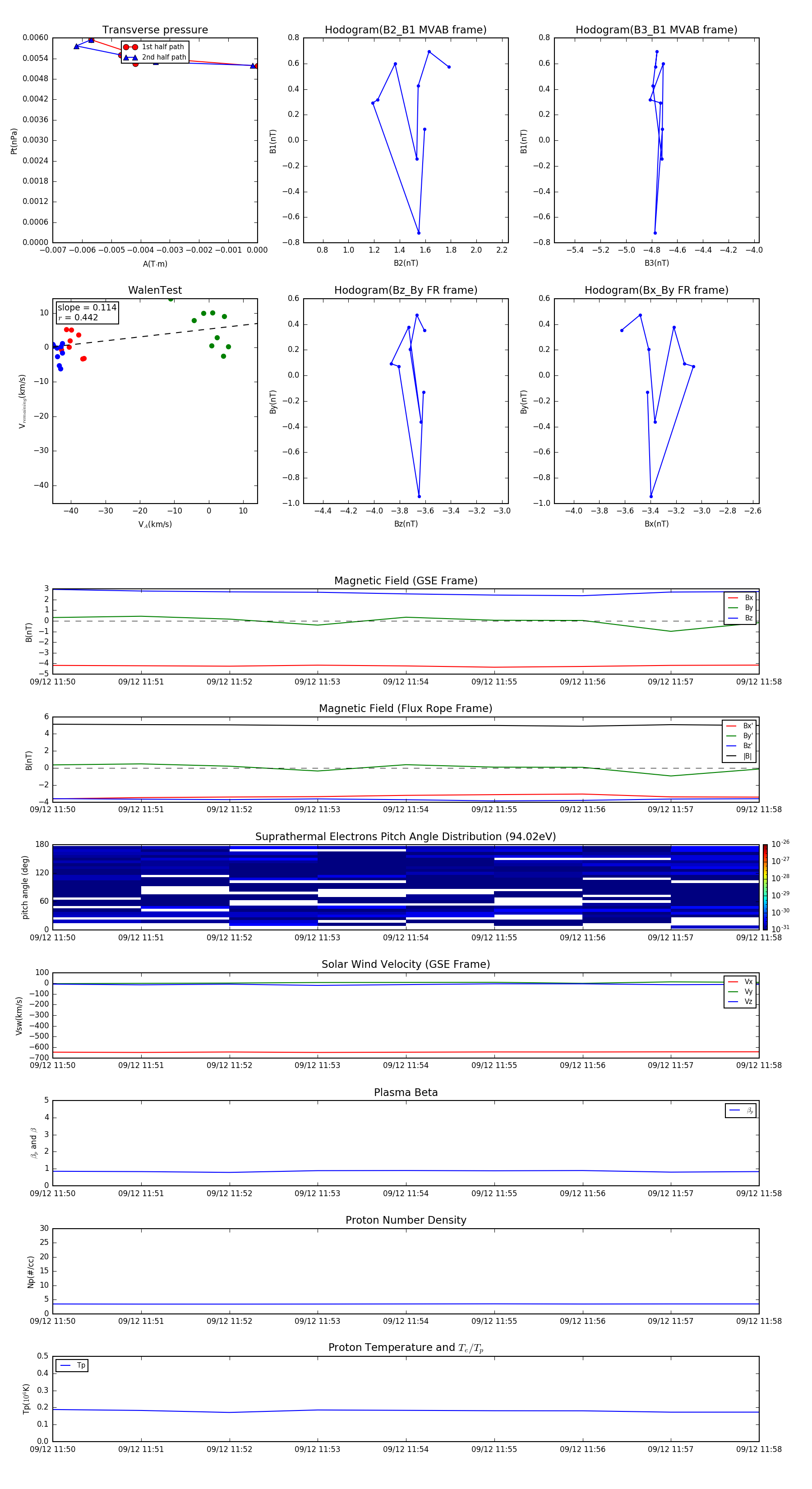
Task: Click the 'Solar Wind Velocity (GSE Frame)' title
Action: pos(406,964)
